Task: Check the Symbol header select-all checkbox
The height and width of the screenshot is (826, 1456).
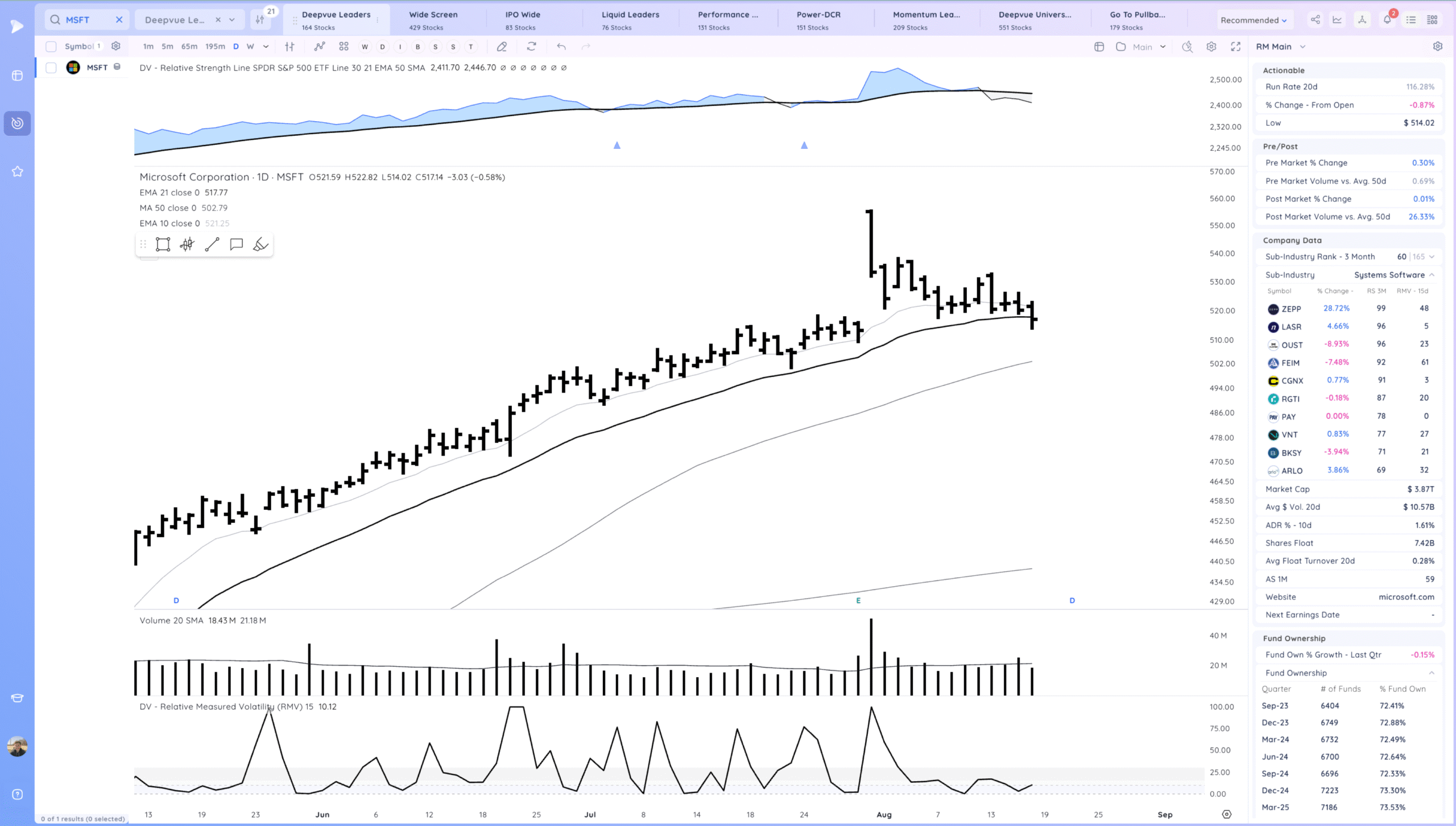Action: 51,47
